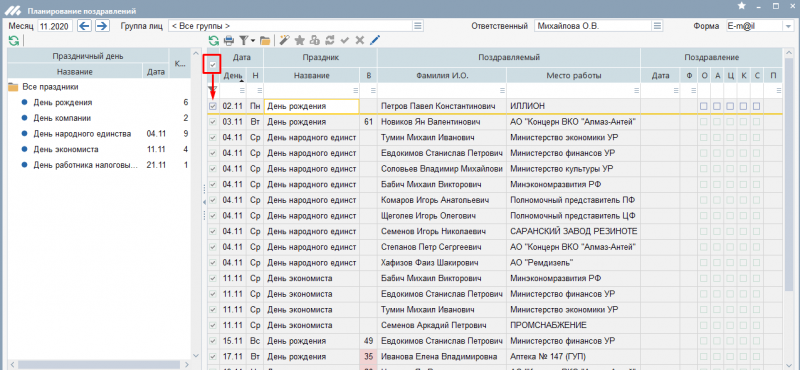This screenshot has height=370, width=800.
Task: Click the Месяц 11.2020 field
Action: (x=55, y=26)
